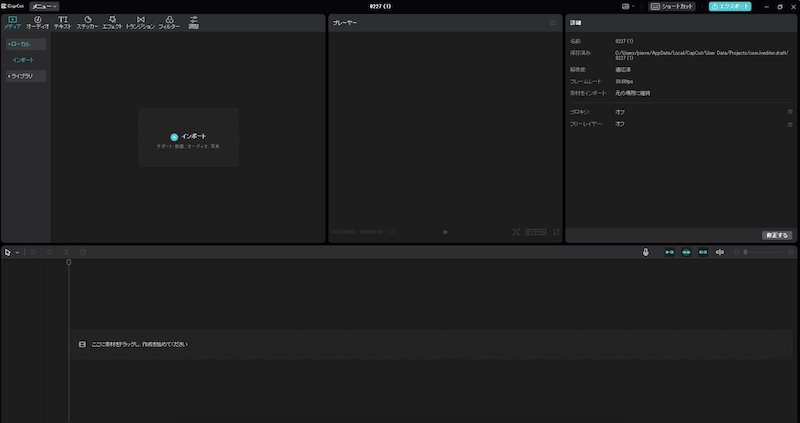
Task: Click the drag-material-here timeline placeholder
Action: (x=431, y=344)
